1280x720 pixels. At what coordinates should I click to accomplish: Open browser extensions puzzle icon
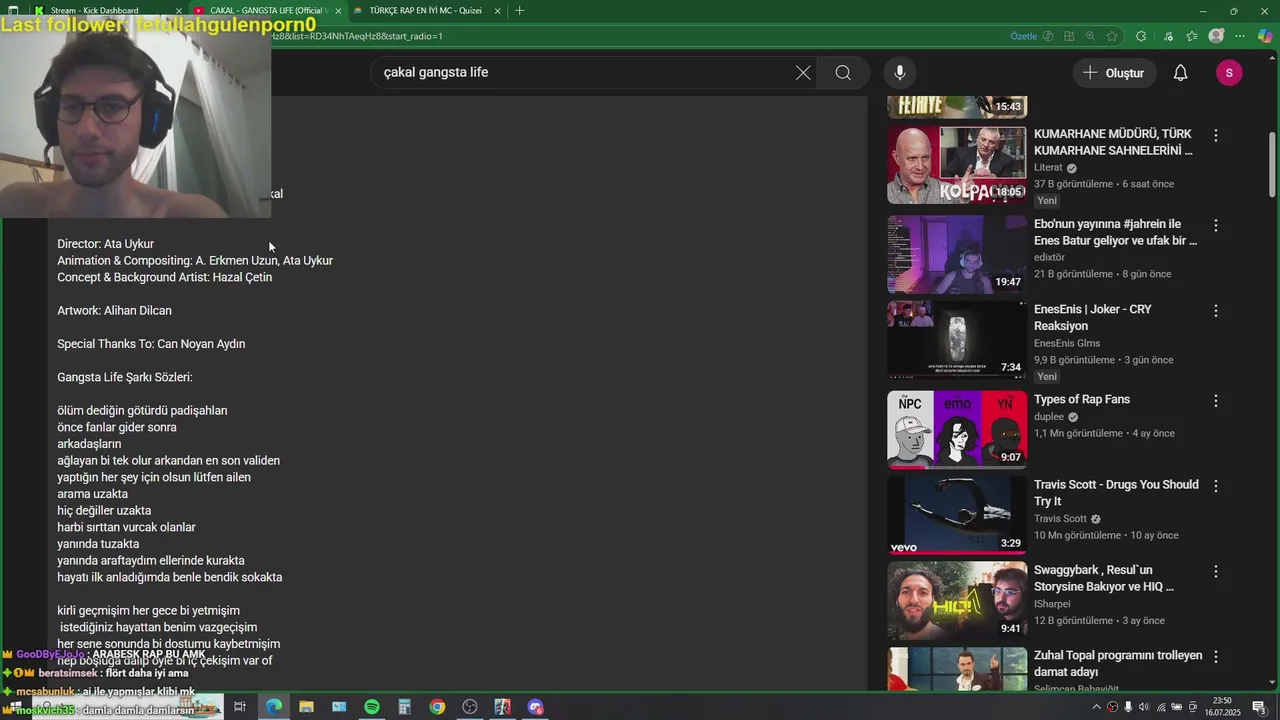coord(1141,36)
